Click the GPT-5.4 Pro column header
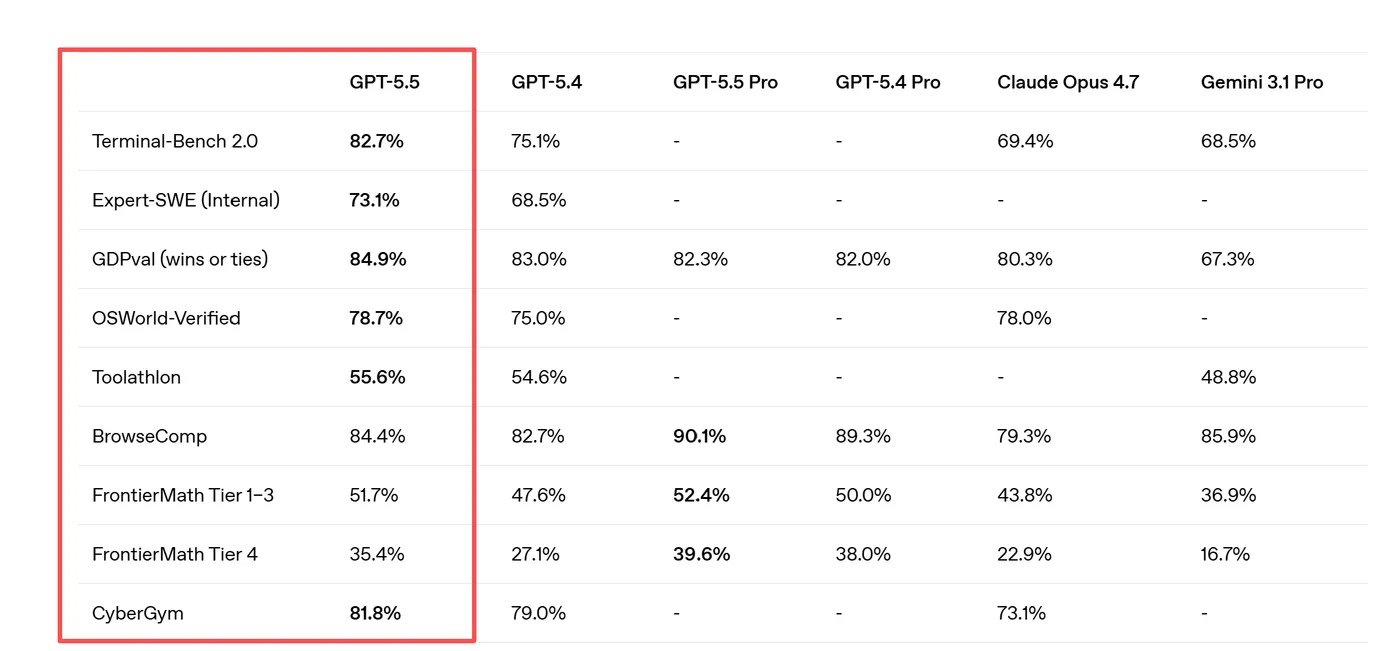This screenshot has height=651, width=1400. pos(888,82)
